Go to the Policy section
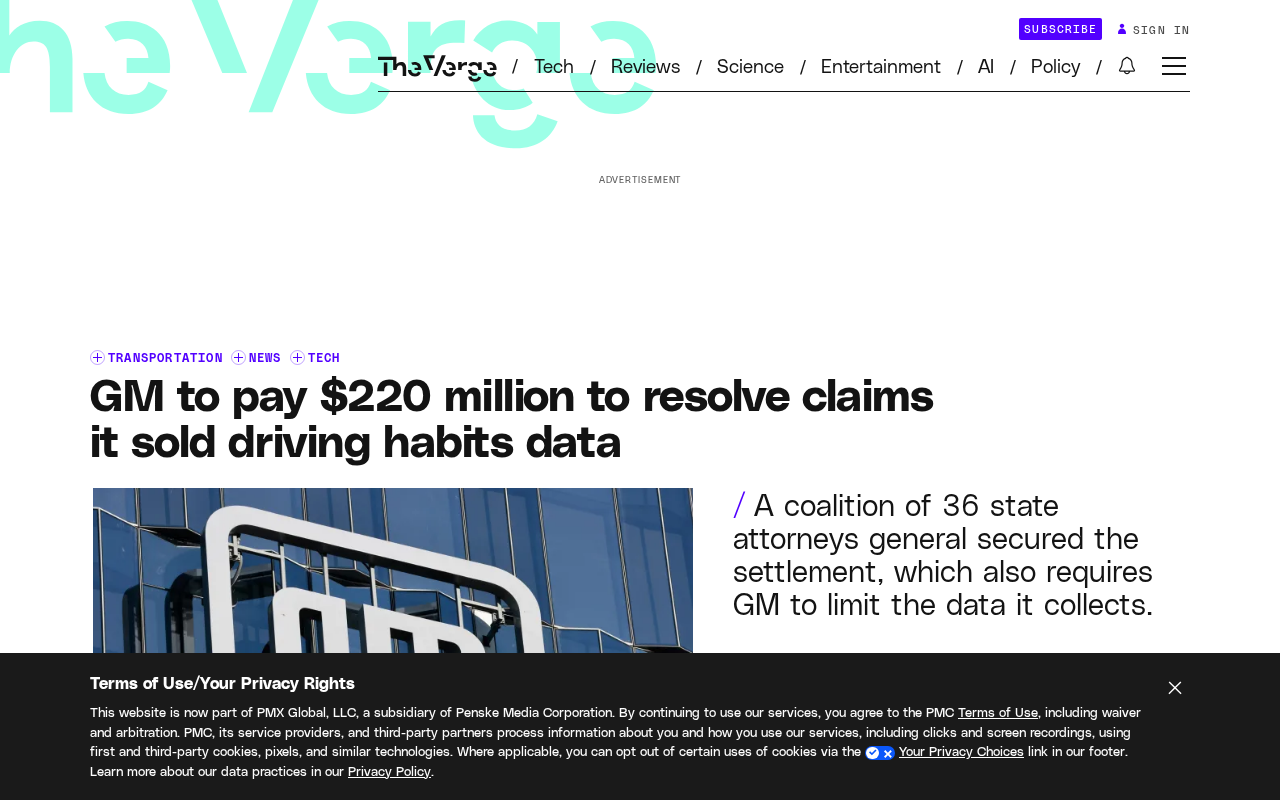Image resolution: width=1280 pixels, height=800 pixels. point(1055,67)
